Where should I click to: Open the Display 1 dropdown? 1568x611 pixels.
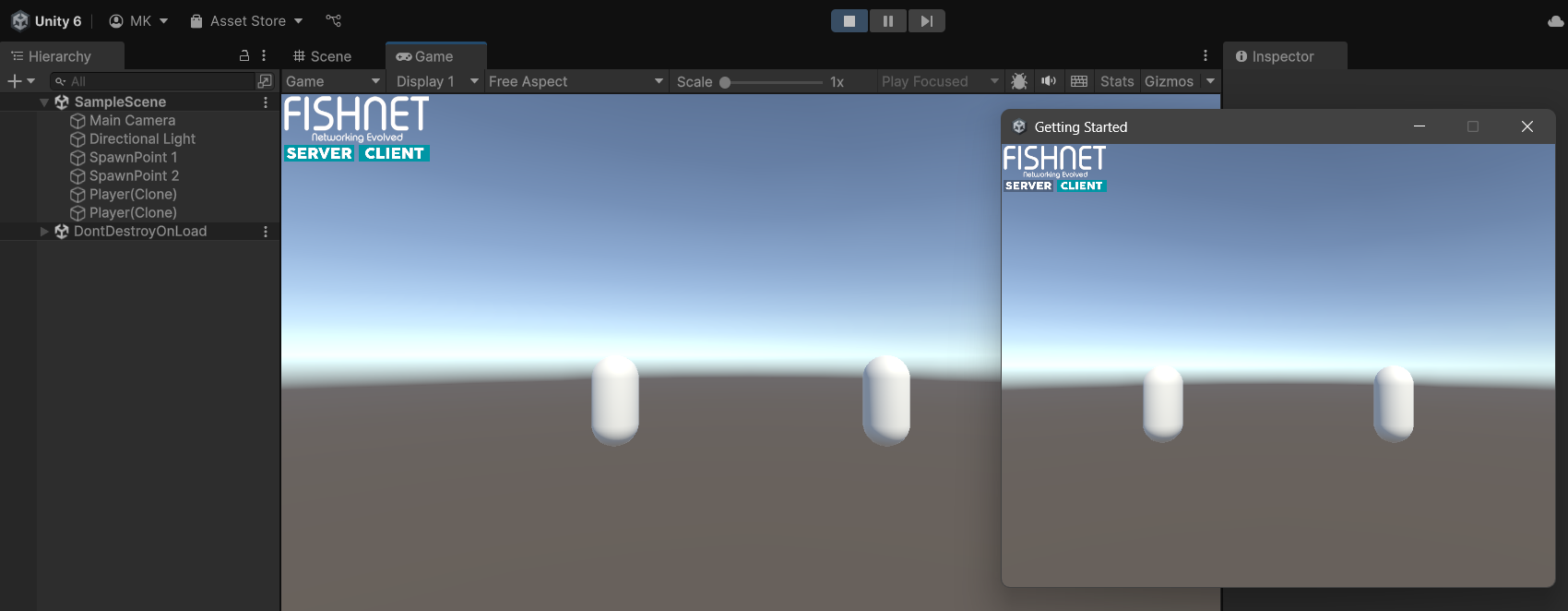[x=437, y=81]
